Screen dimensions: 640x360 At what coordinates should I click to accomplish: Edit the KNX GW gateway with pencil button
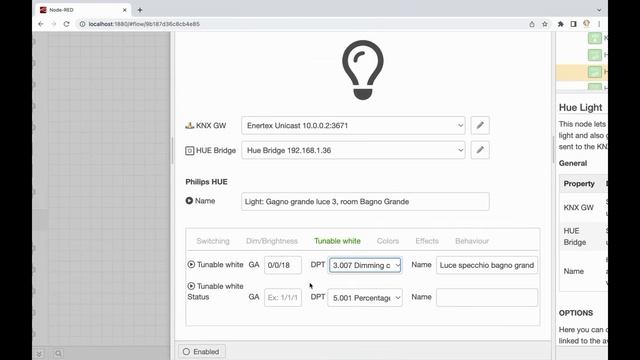click(x=480, y=125)
